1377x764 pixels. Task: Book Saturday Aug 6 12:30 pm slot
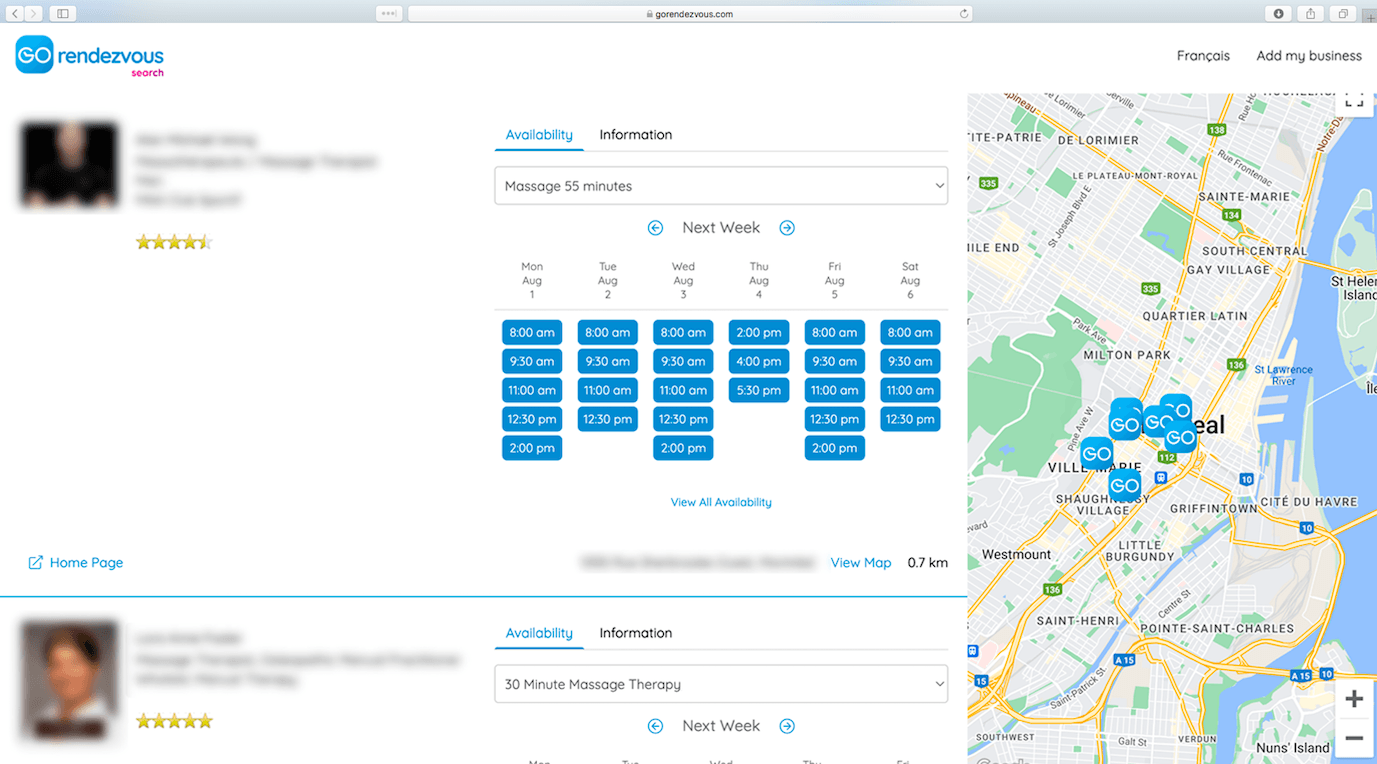click(x=910, y=419)
